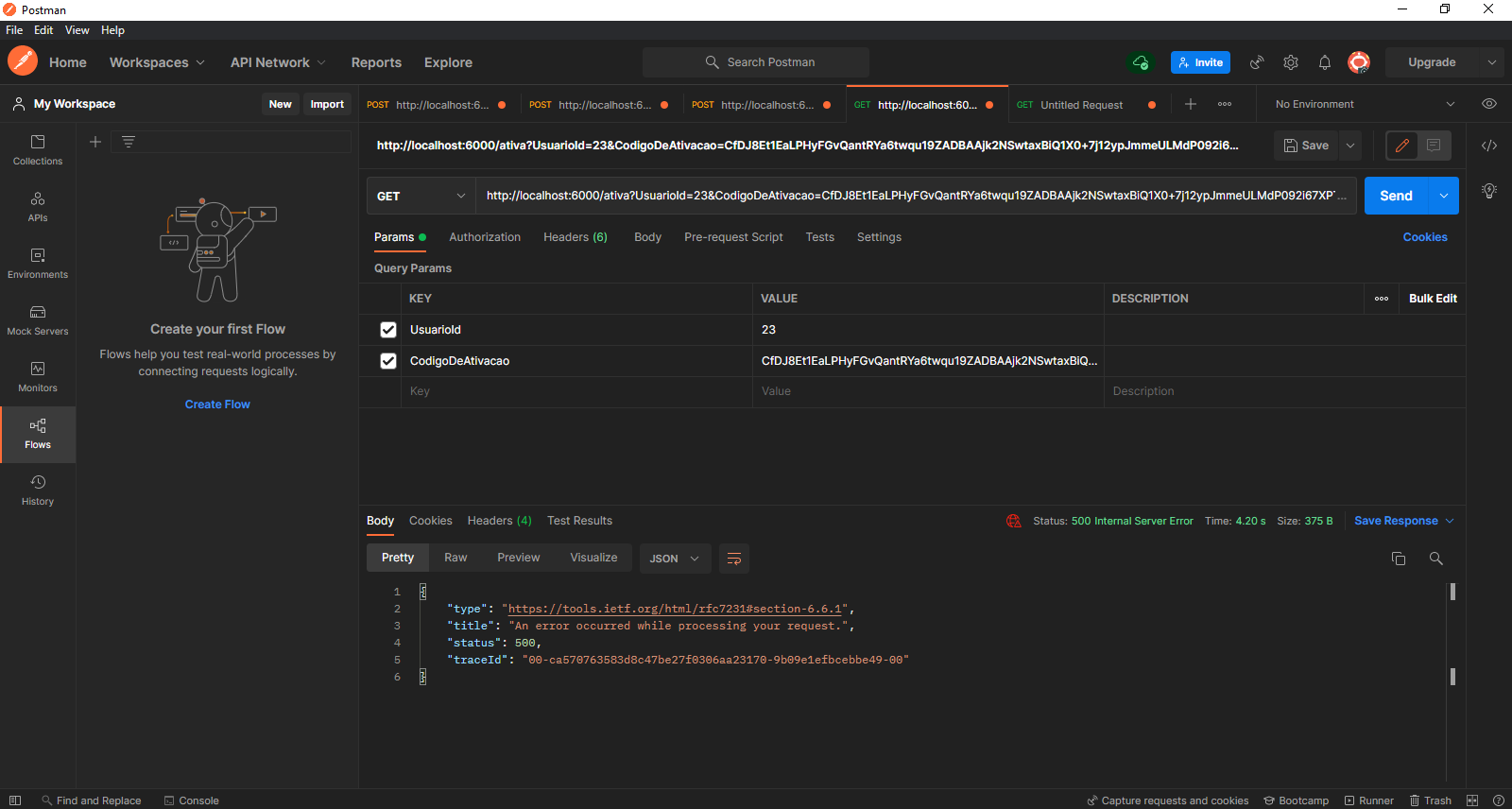
Task: Open the JSON format dropdown
Action: click(x=674, y=559)
